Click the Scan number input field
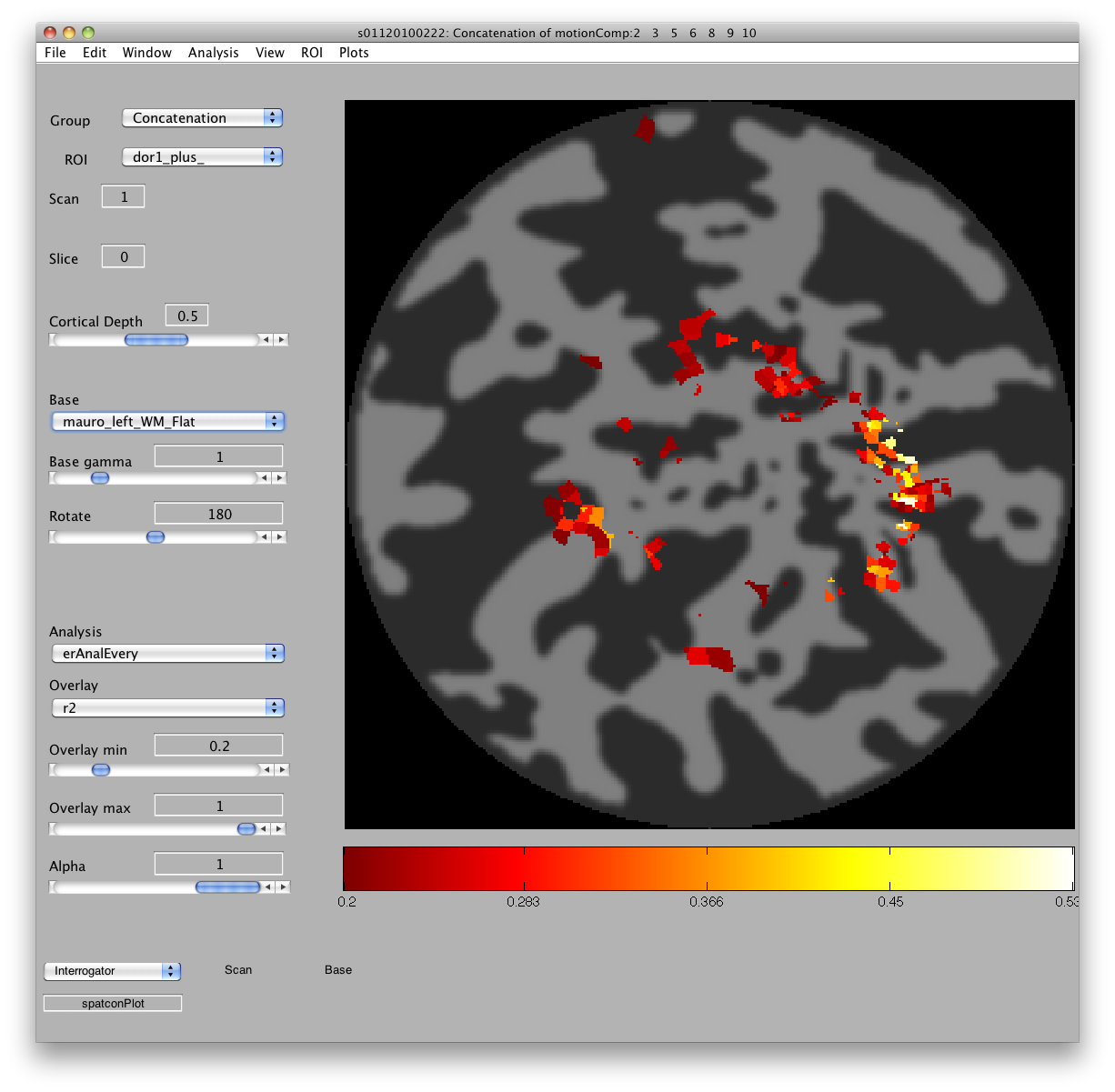The height and width of the screenshot is (1092, 1115). click(x=123, y=197)
